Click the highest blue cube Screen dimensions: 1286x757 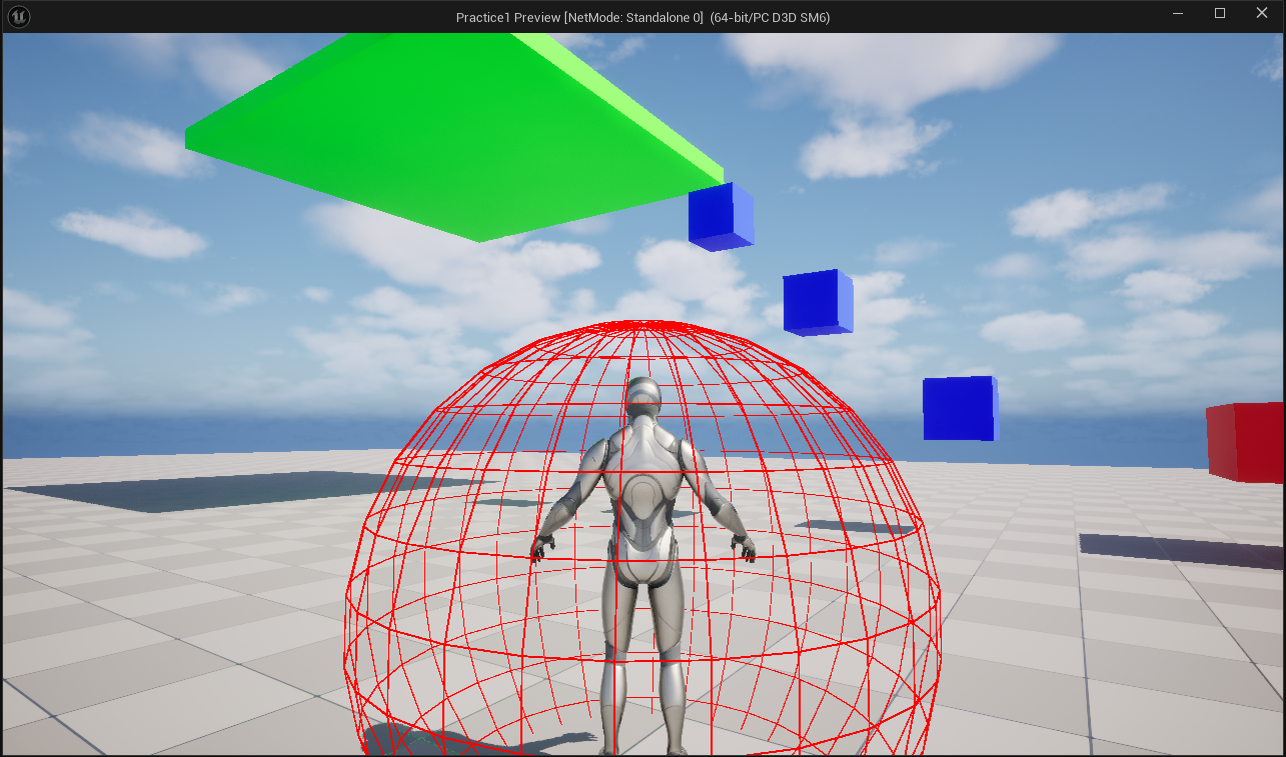pyautogui.click(x=721, y=216)
